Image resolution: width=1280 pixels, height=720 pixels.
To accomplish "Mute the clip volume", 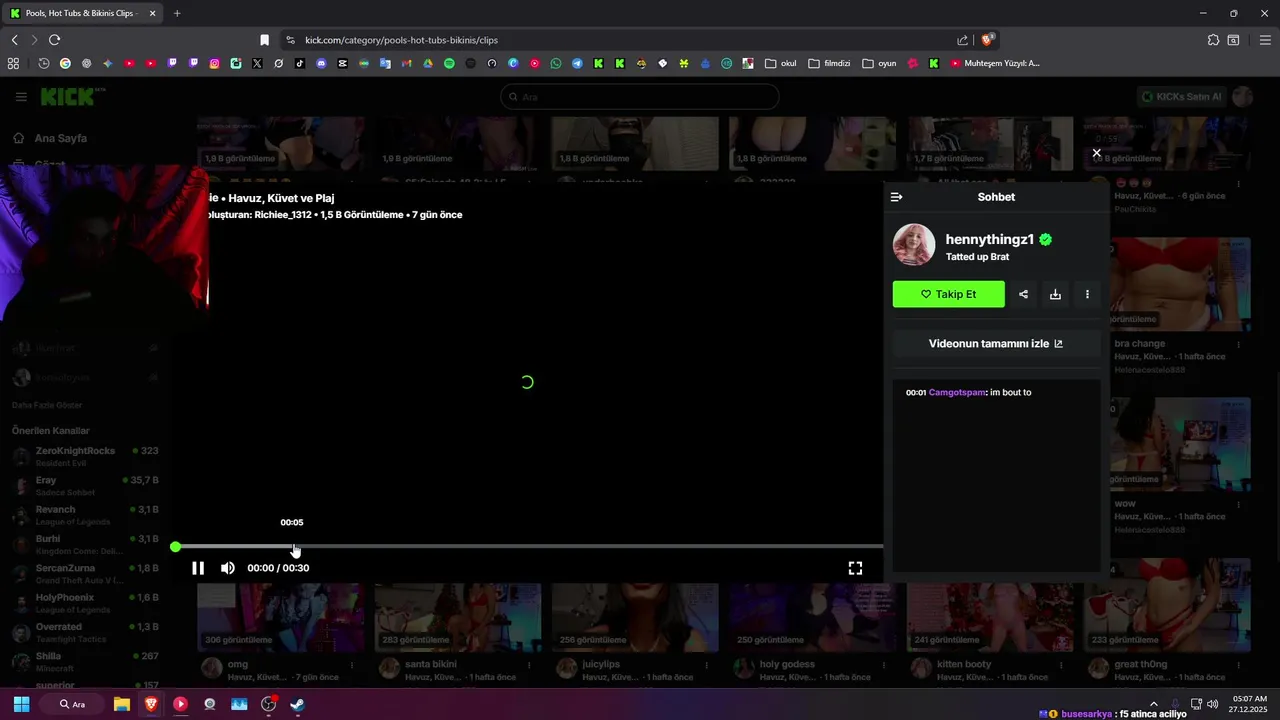I will click(x=228, y=568).
